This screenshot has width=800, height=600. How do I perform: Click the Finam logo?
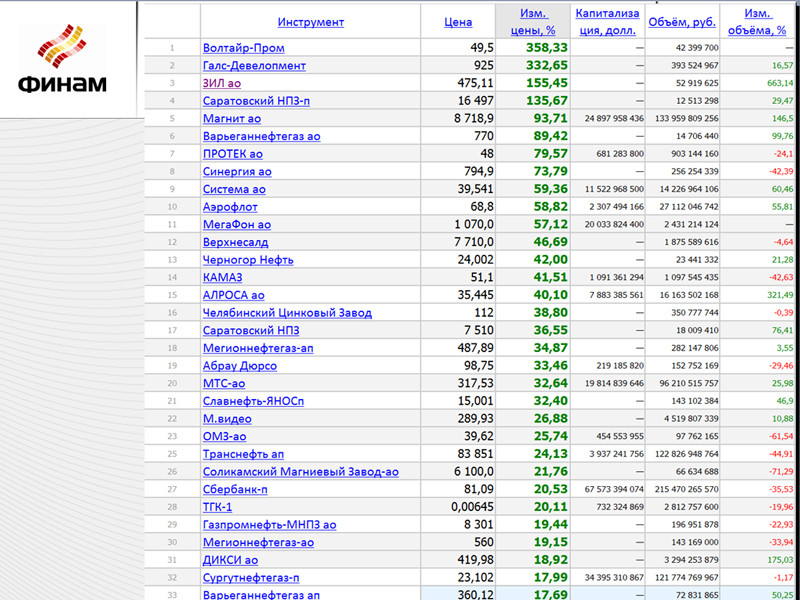(x=61, y=62)
